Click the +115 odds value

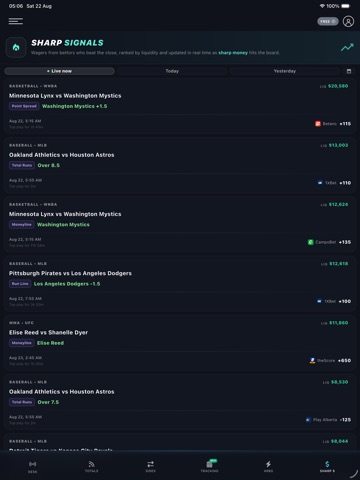345,124
